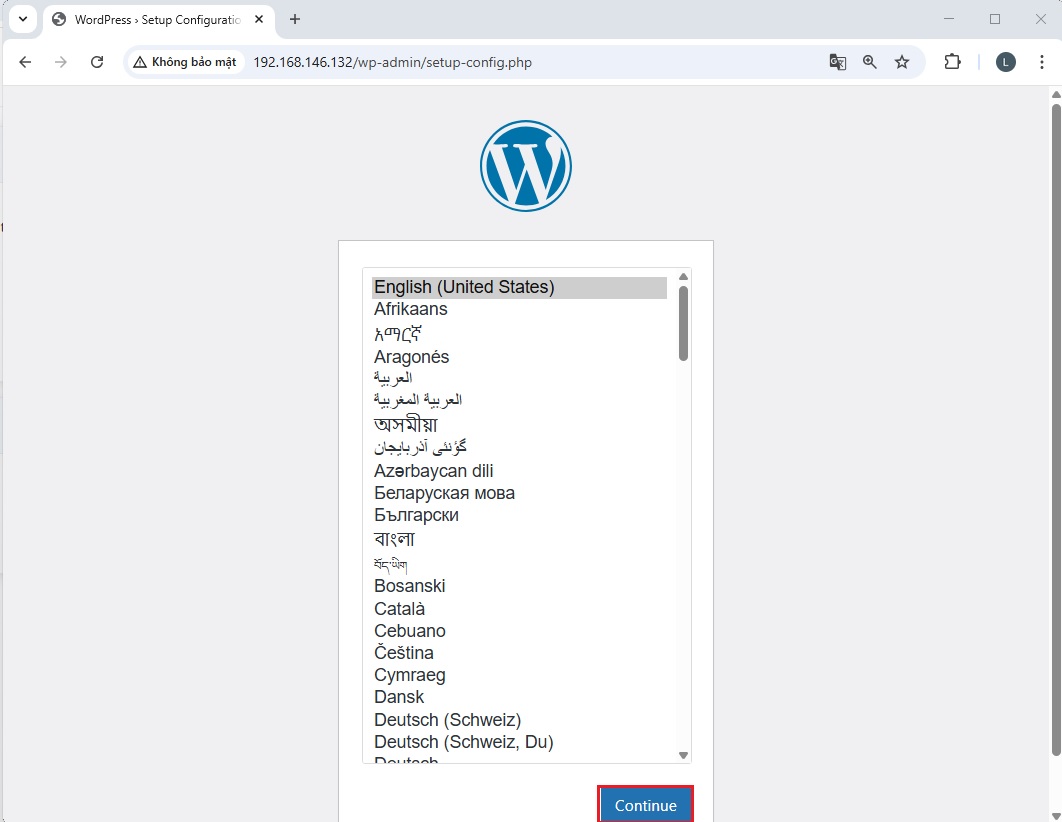The height and width of the screenshot is (822, 1062).
Task: Open a new tab with the plus button
Action: point(295,19)
